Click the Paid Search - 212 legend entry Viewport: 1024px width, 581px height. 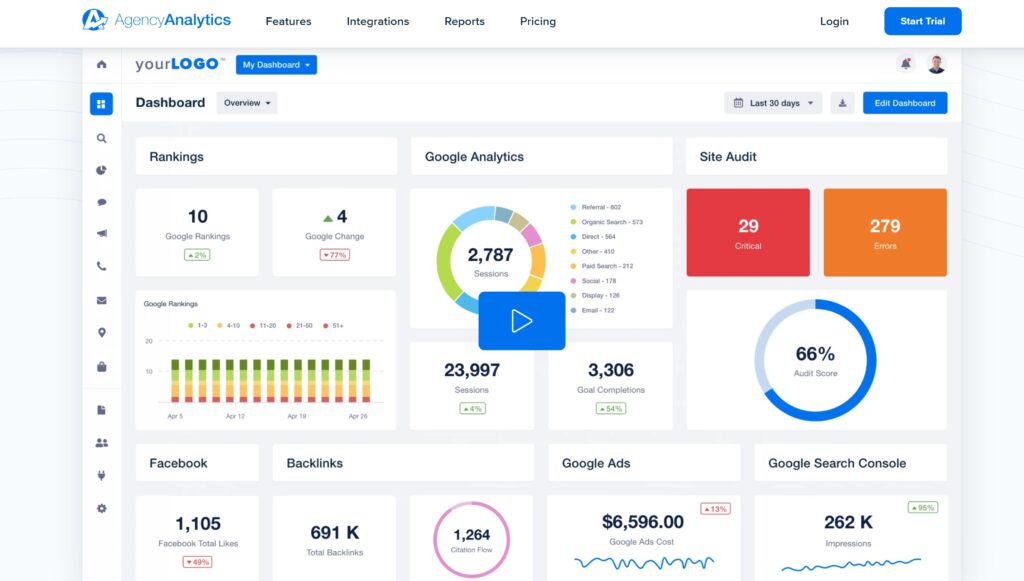[x=602, y=266]
